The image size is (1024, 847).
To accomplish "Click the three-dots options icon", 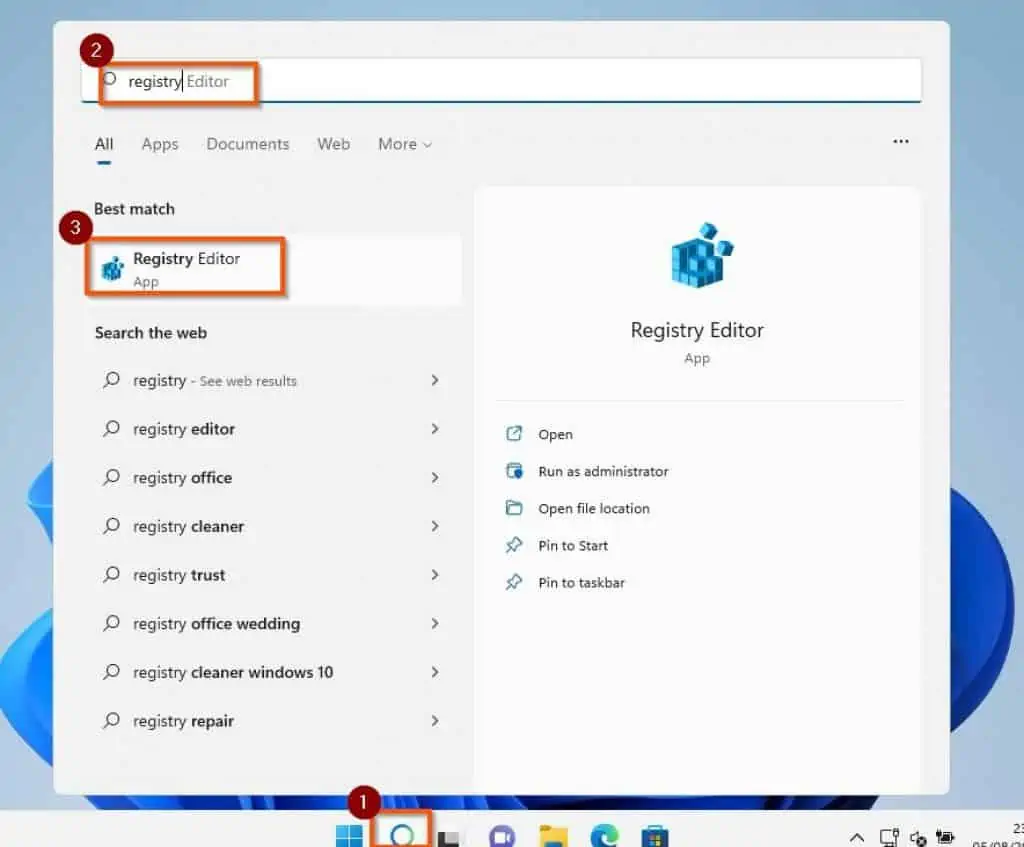I will click(x=899, y=142).
